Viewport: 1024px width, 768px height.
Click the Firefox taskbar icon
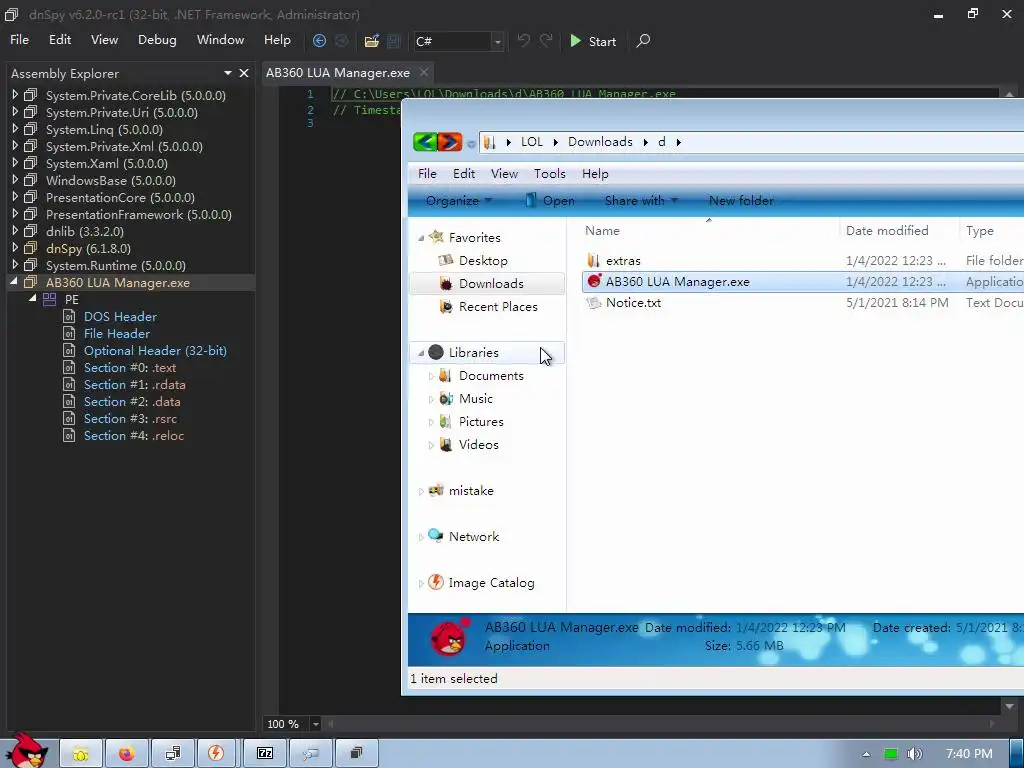126,754
